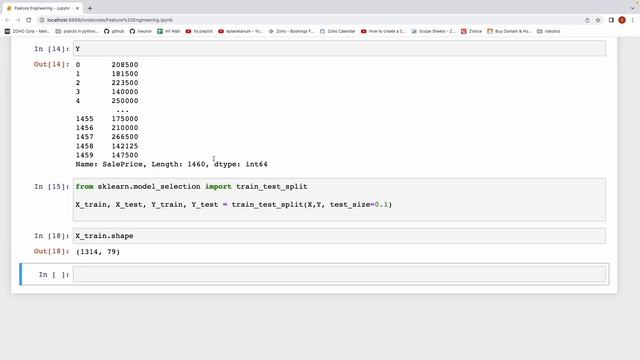Close the Feature Engineering tab
The width and height of the screenshot is (640, 360).
click(77, 8)
